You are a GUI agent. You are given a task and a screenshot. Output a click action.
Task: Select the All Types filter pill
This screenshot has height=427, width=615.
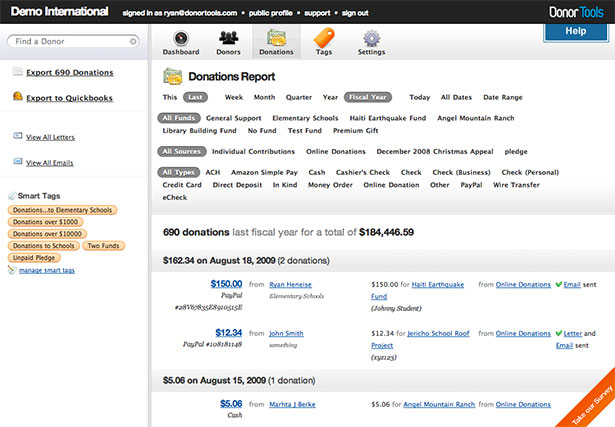pos(178,172)
